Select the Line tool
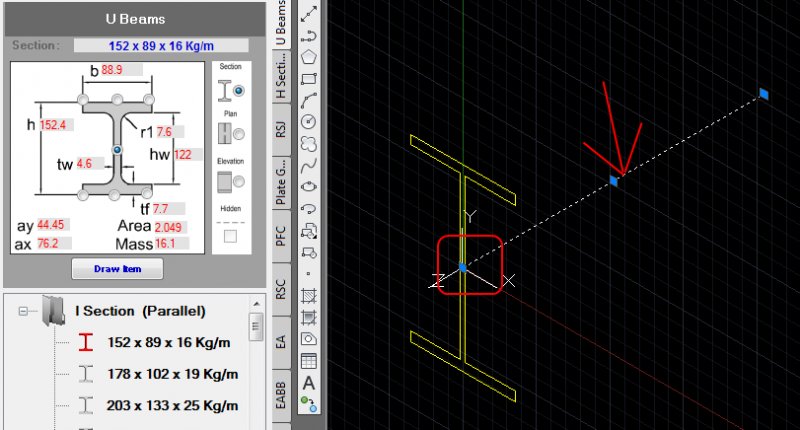This screenshot has width=800, height=430. [309, 14]
